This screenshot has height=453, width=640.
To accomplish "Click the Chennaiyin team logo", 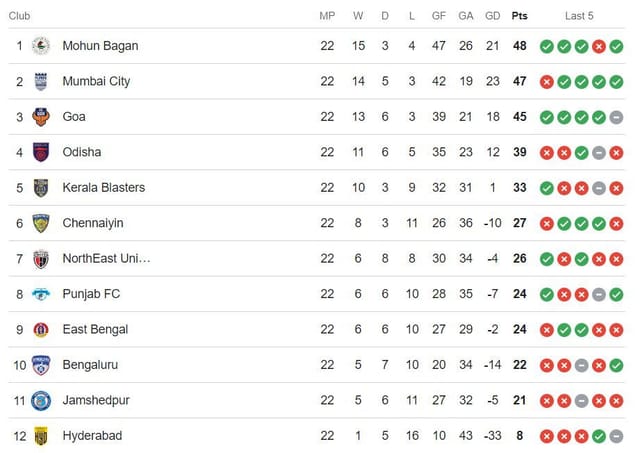I will pos(41,223).
